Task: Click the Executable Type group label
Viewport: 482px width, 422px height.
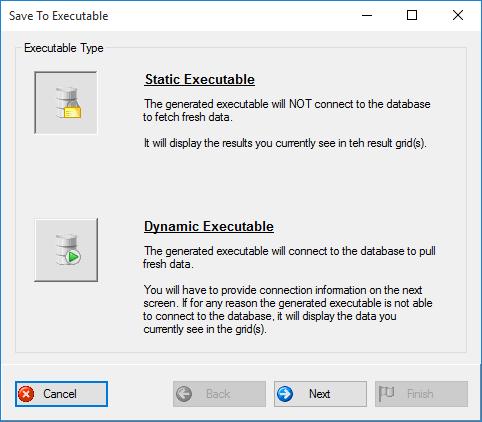Action: point(64,48)
